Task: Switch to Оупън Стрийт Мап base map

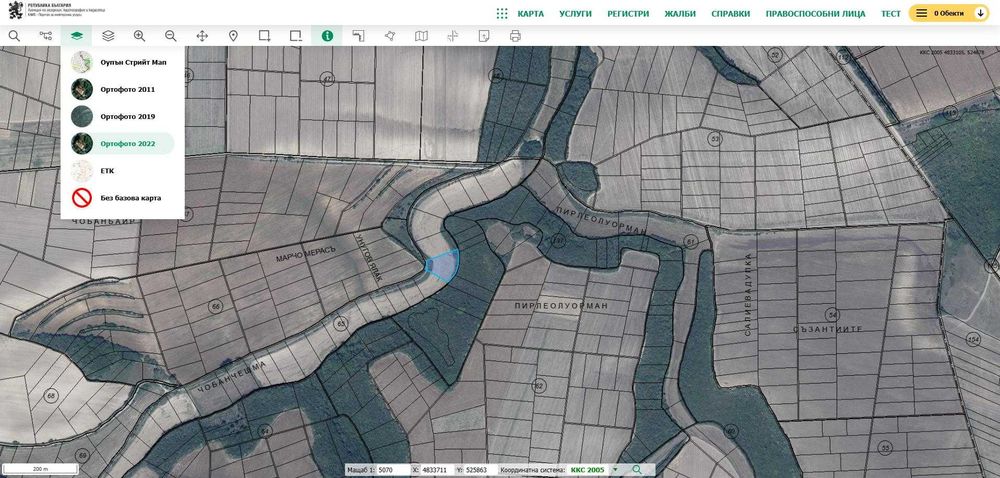Action: click(133, 62)
